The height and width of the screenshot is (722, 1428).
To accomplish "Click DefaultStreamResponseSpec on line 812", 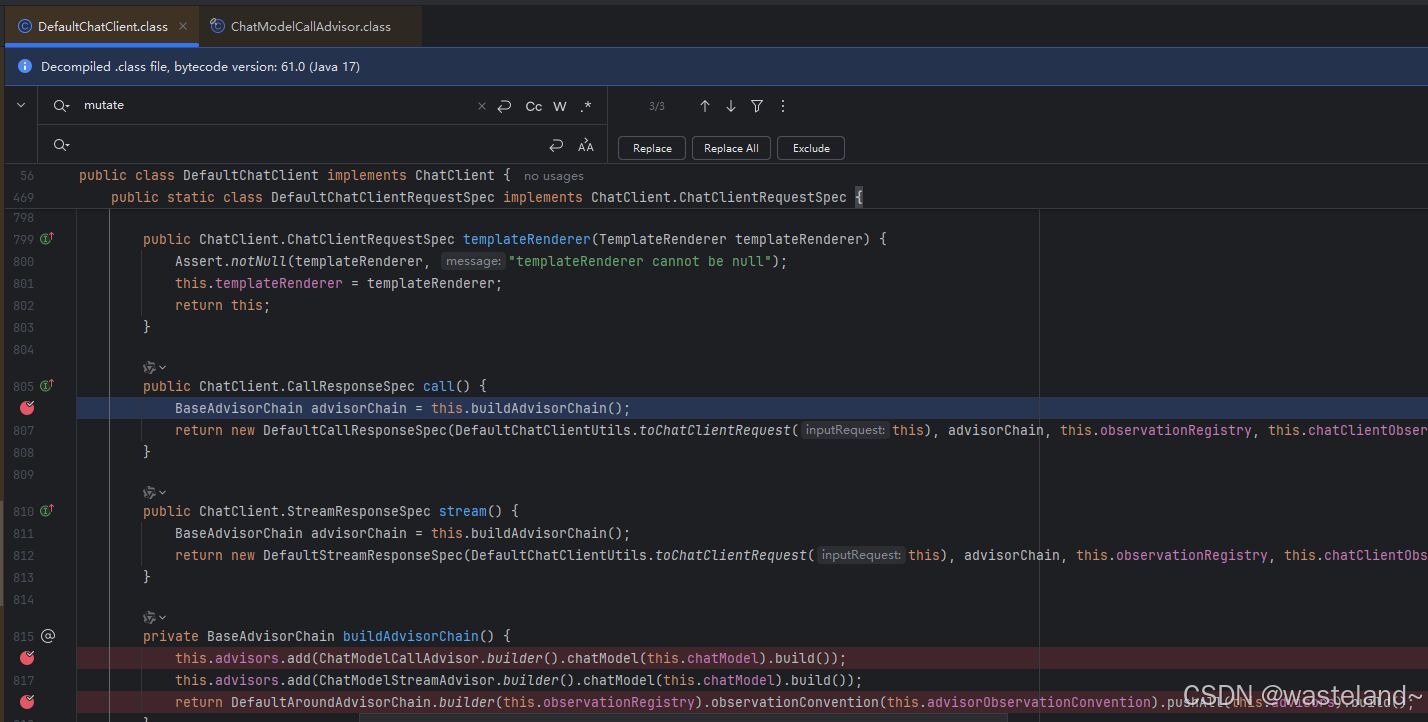I will pyautogui.click(x=363, y=555).
